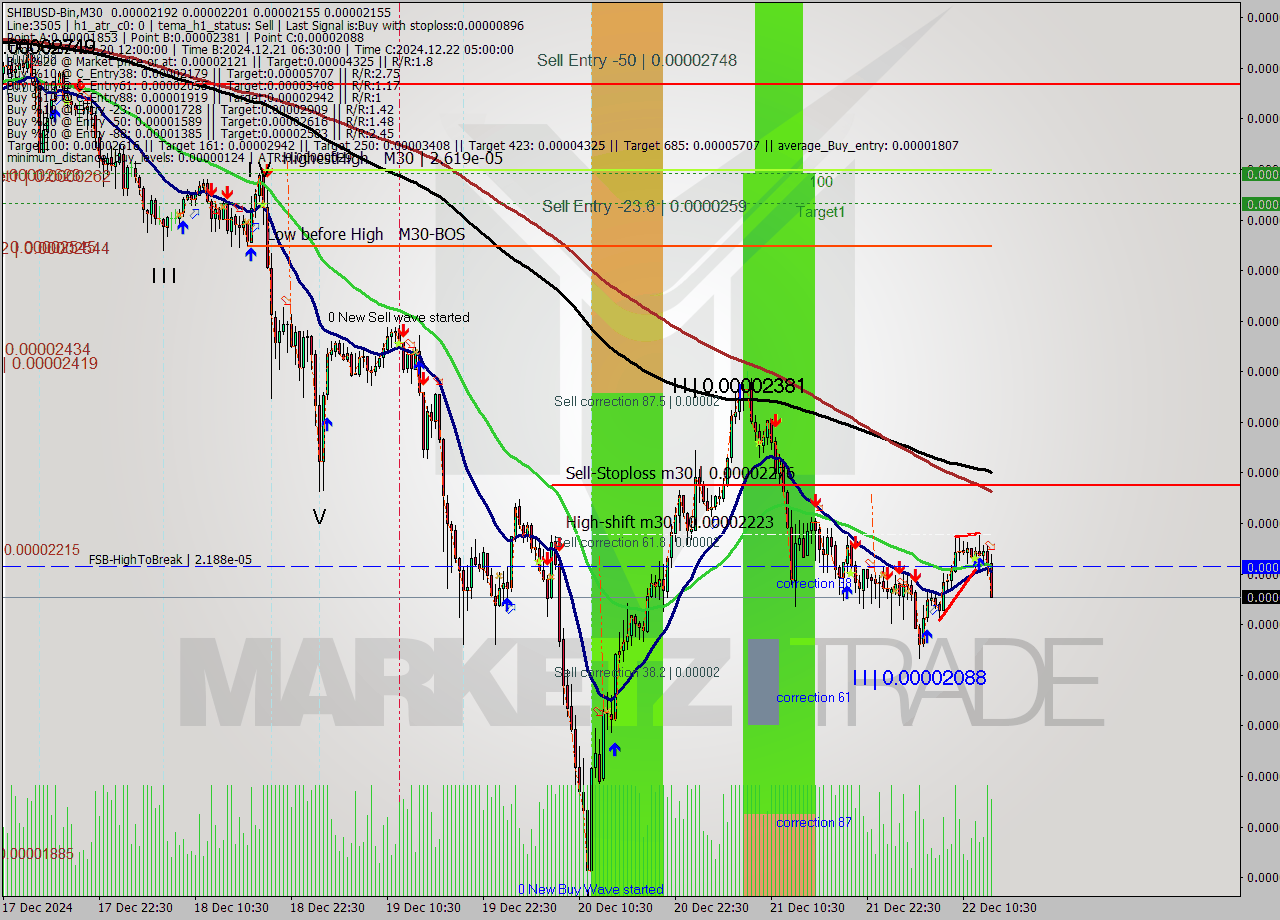Viewport: 1280px width, 920px height.
Task: Click the 'Sell correction 38.2 | 0.00002' label
Action: coord(636,672)
